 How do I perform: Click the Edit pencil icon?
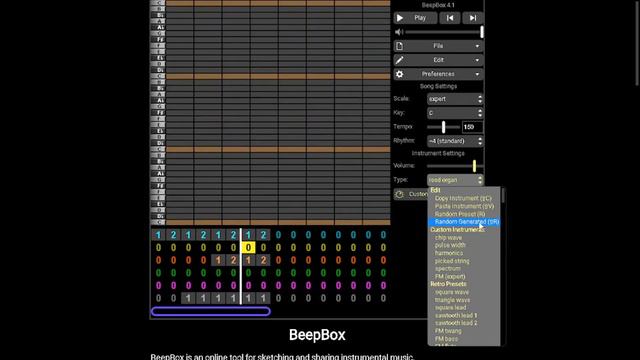click(x=400, y=60)
